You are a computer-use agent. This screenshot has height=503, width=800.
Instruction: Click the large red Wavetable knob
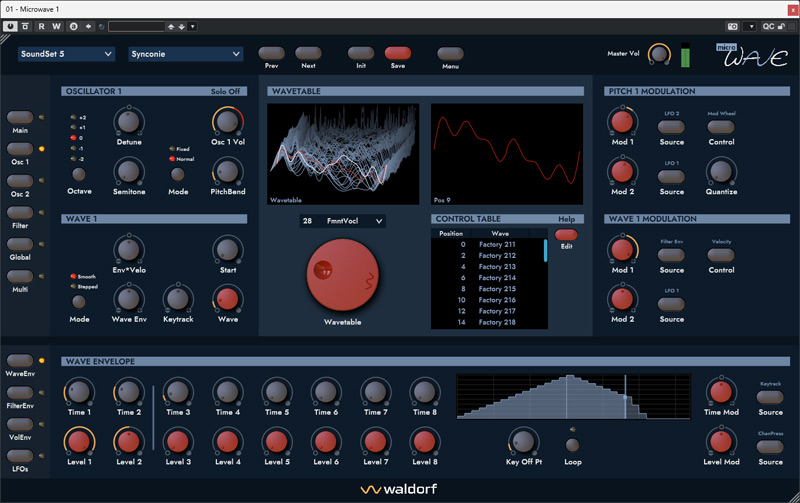pos(342,274)
